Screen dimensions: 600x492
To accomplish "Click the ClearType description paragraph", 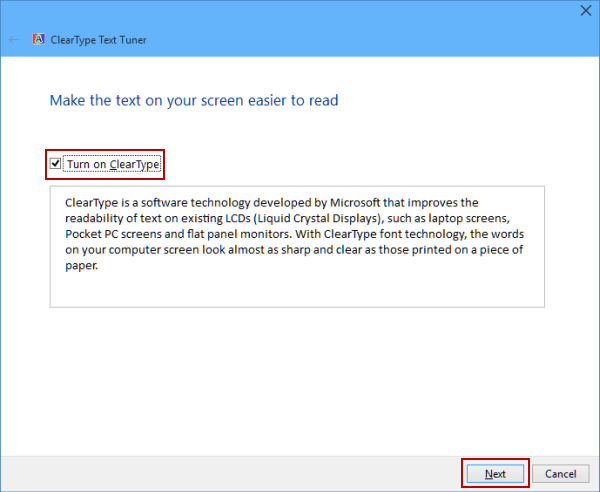I will tap(294, 234).
